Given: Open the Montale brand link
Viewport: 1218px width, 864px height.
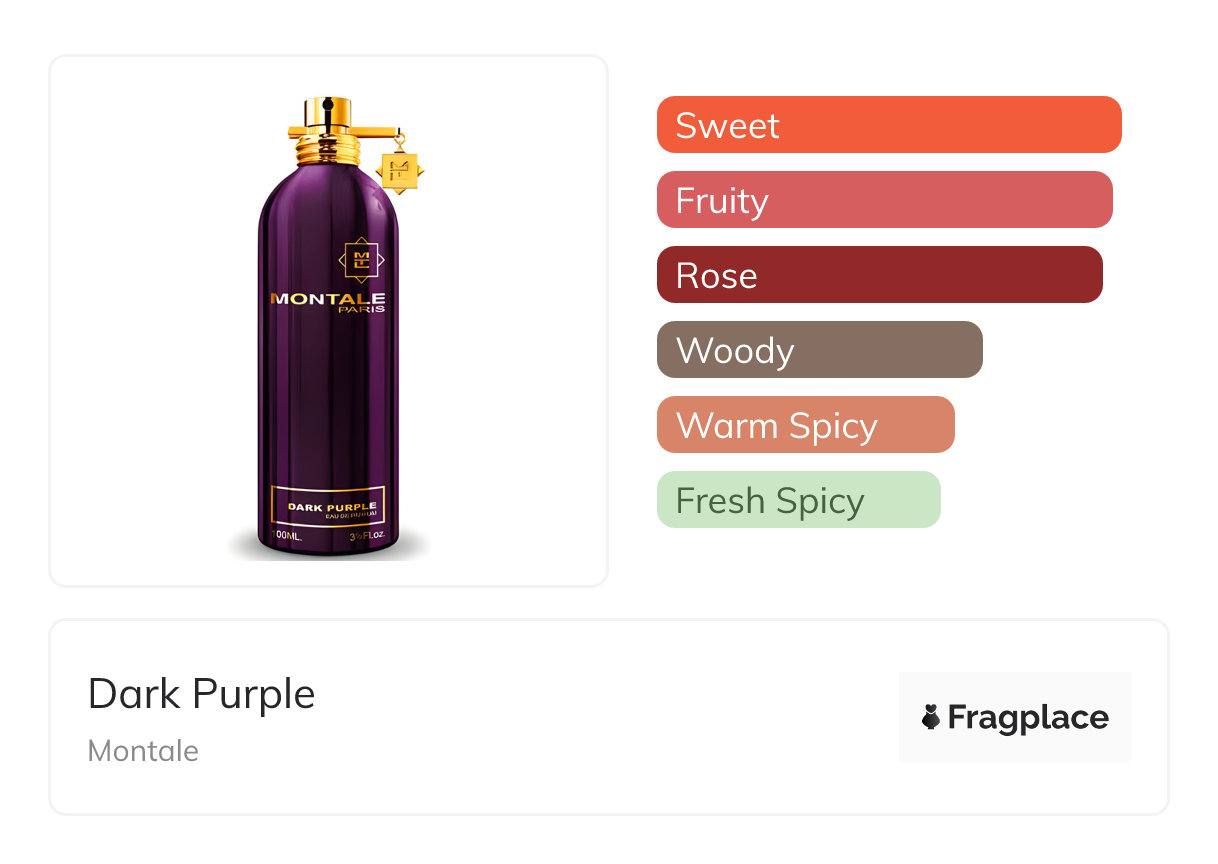Looking at the screenshot, I should tap(143, 751).
